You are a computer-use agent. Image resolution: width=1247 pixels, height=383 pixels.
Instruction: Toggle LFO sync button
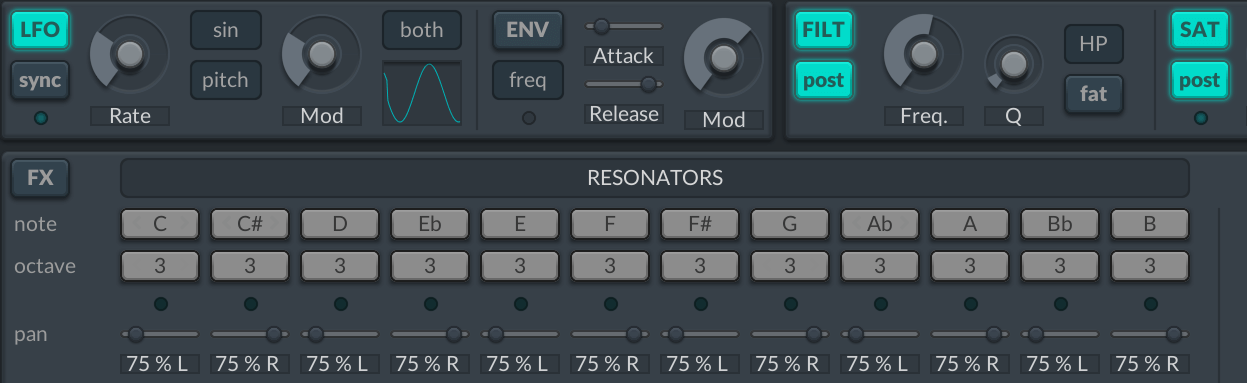tap(40, 81)
